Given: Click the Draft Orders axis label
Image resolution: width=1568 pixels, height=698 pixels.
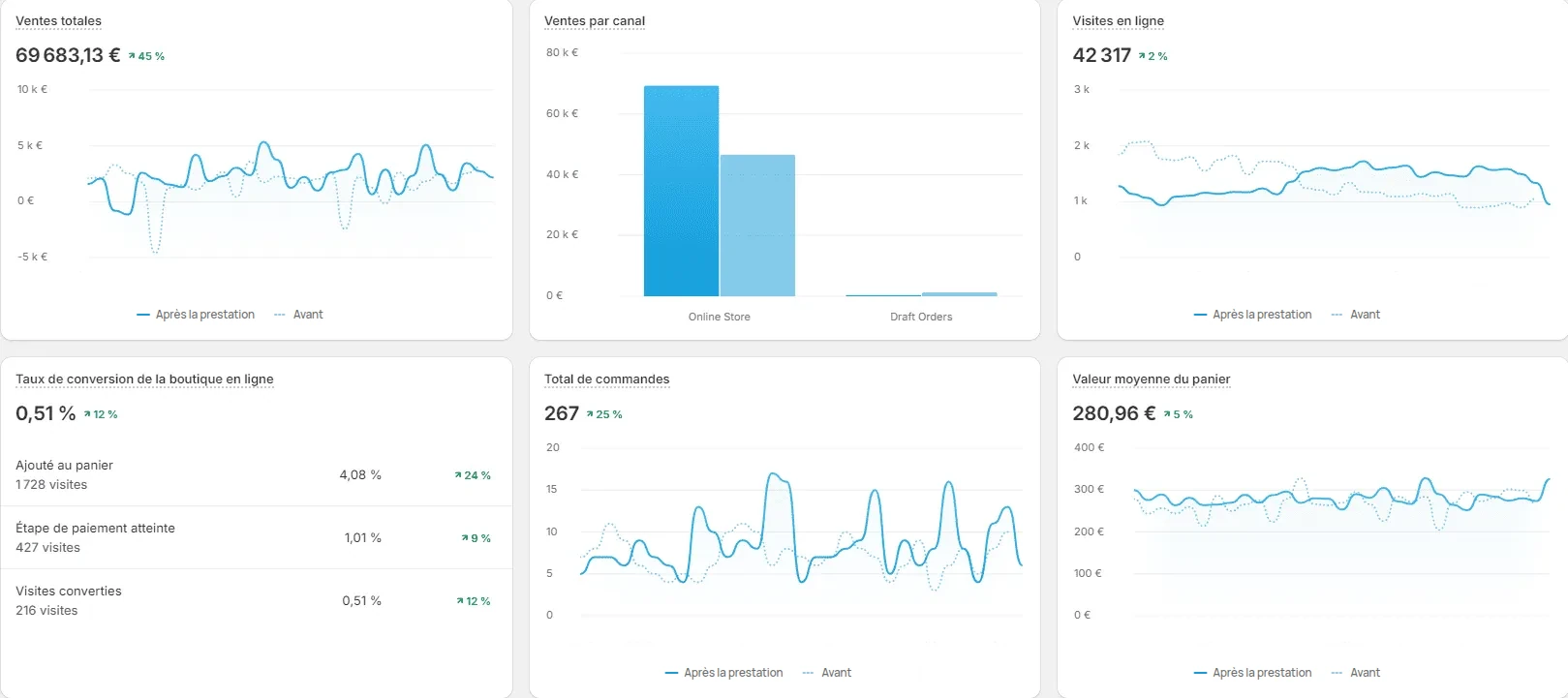Looking at the screenshot, I should click(x=921, y=317).
